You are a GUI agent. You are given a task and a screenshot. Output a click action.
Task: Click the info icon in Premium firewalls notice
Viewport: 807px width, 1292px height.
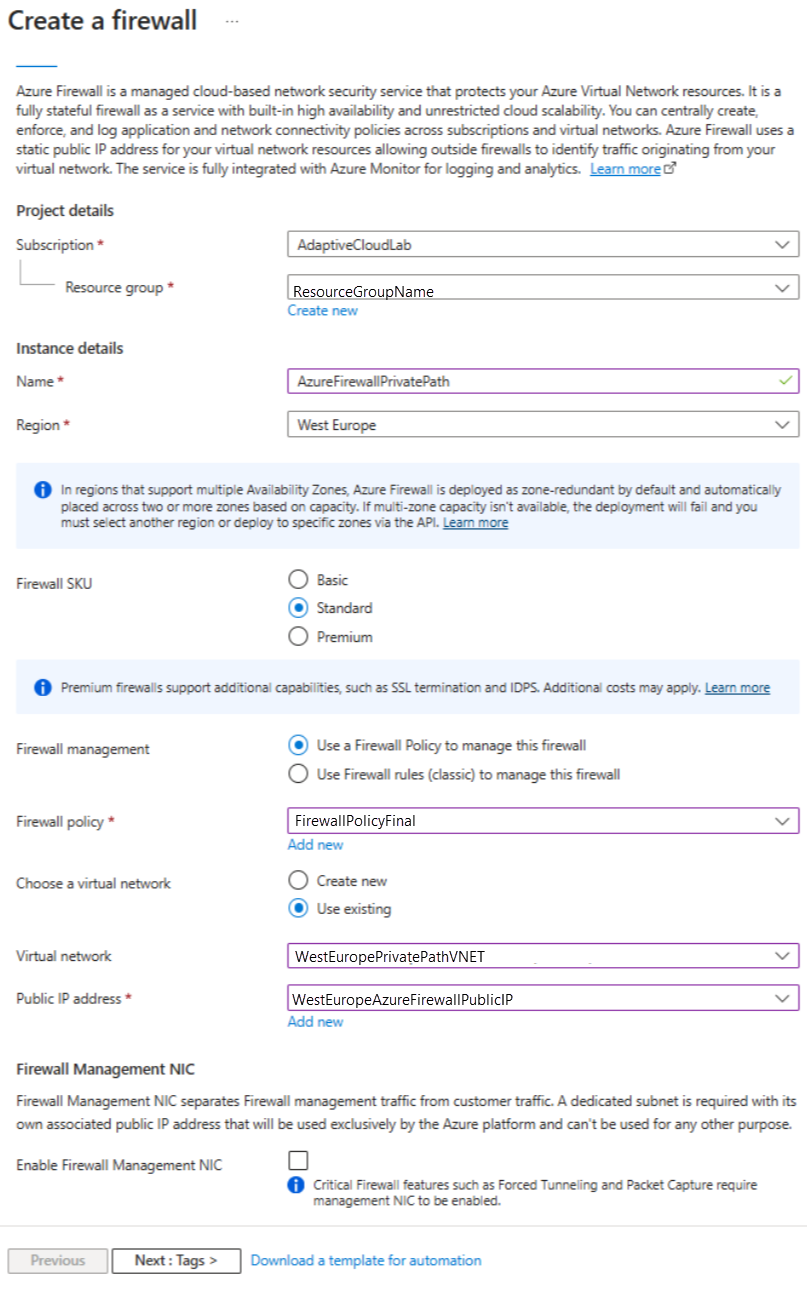(42, 688)
